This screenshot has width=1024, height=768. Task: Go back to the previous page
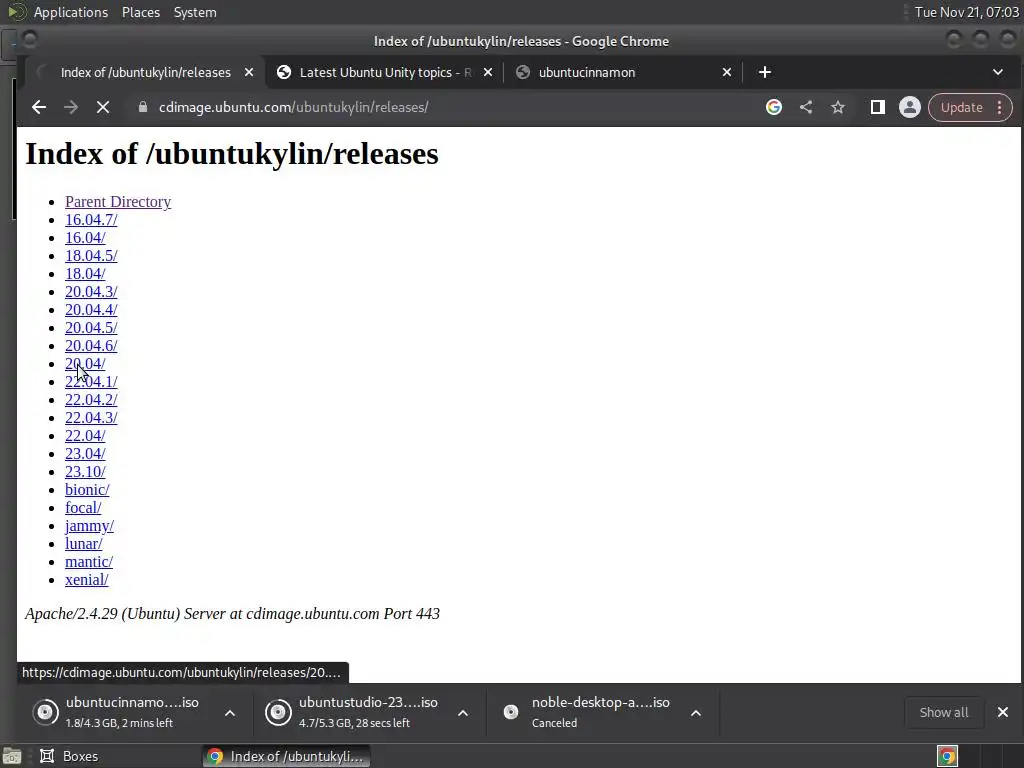click(39, 107)
